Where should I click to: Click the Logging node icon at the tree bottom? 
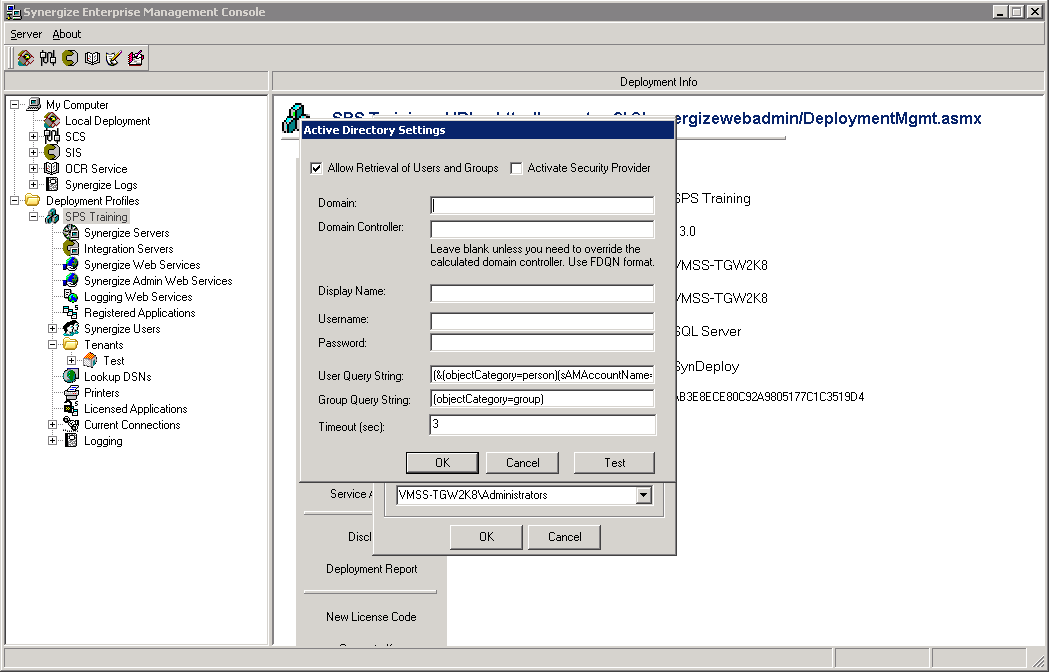click(x=71, y=441)
